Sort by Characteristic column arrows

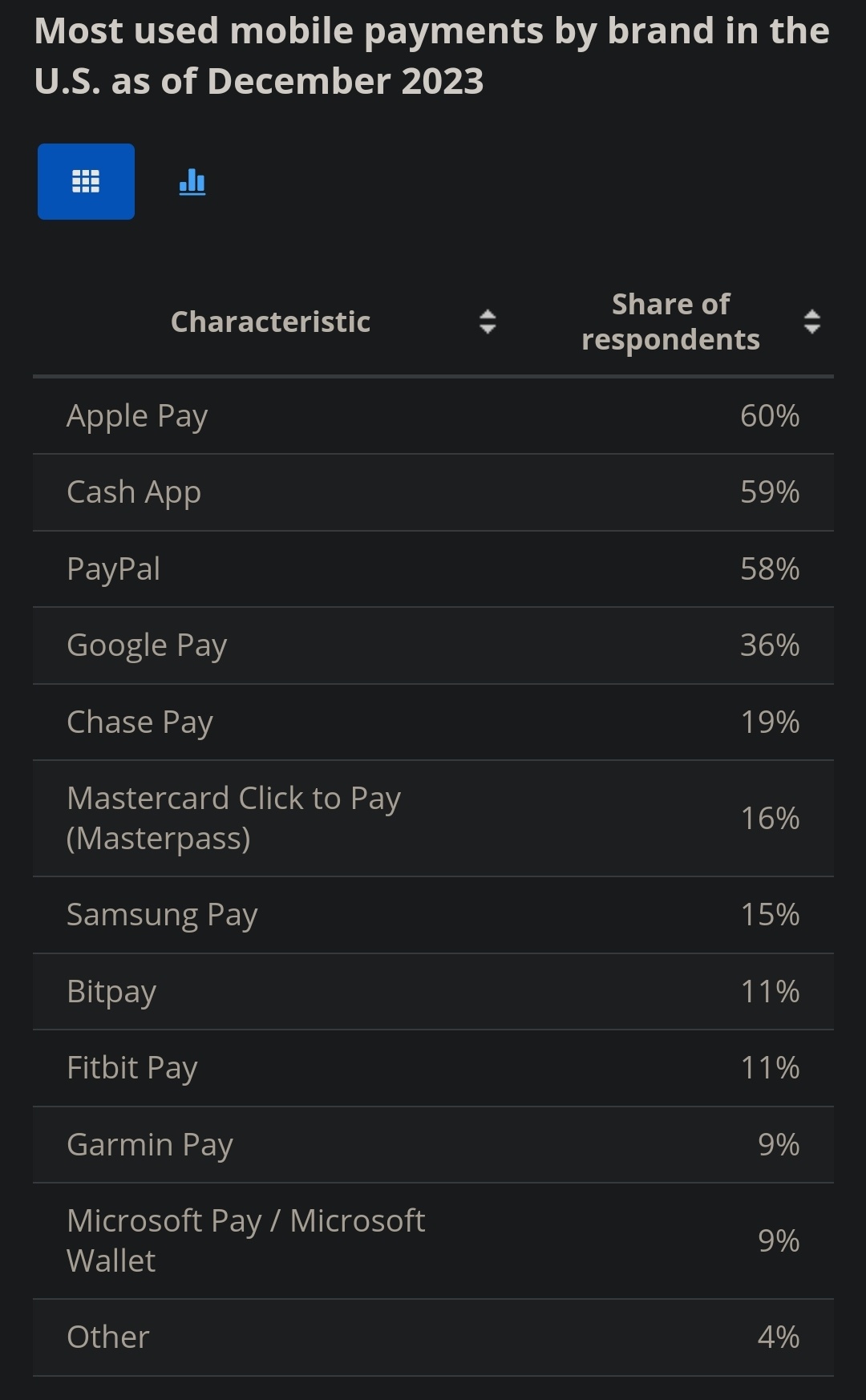pyautogui.click(x=488, y=322)
